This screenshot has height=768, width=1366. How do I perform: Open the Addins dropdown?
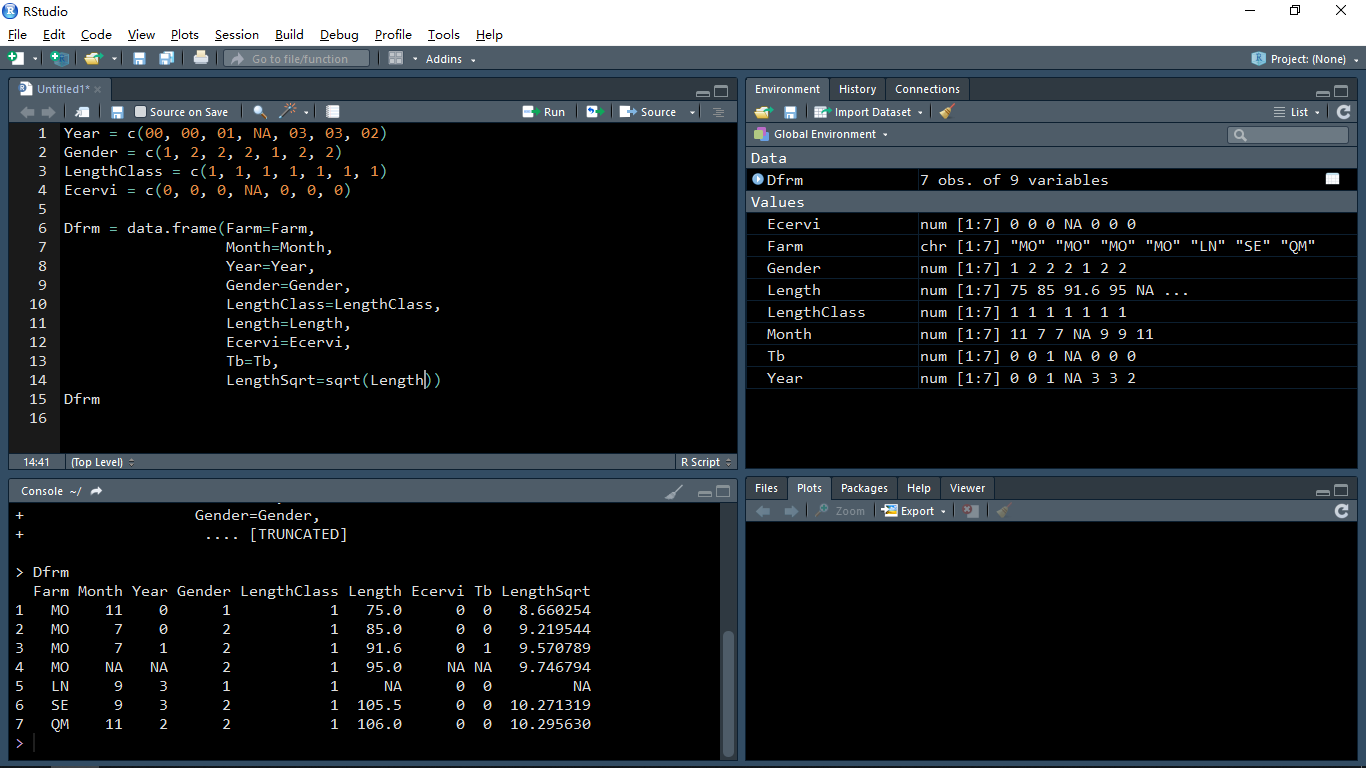pos(450,59)
